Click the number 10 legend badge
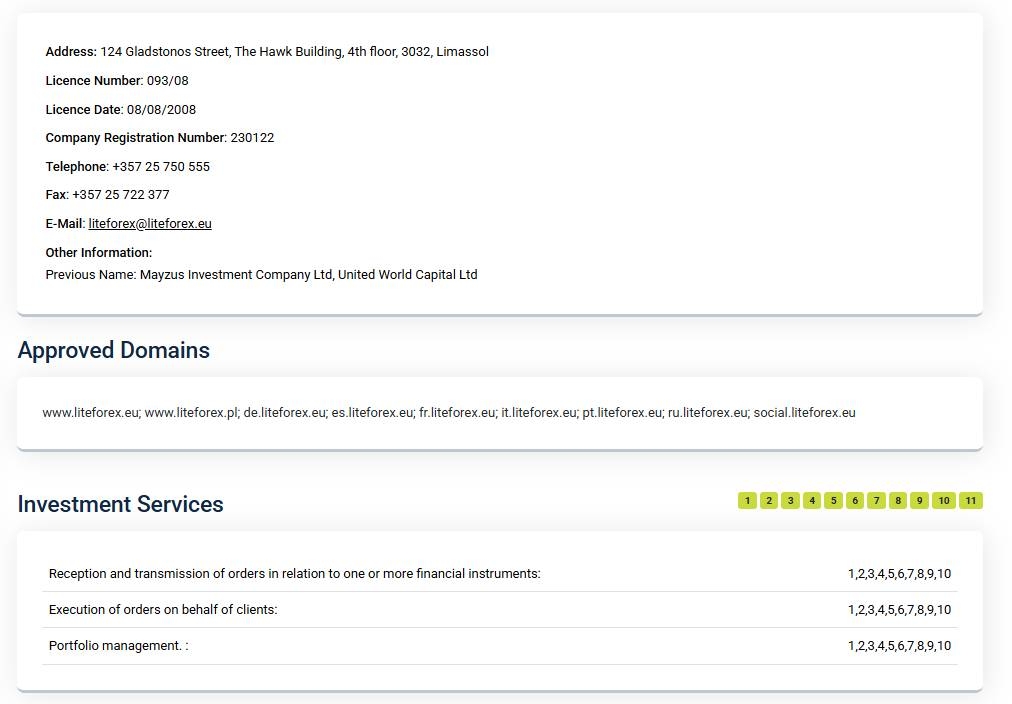 pos(943,501)
